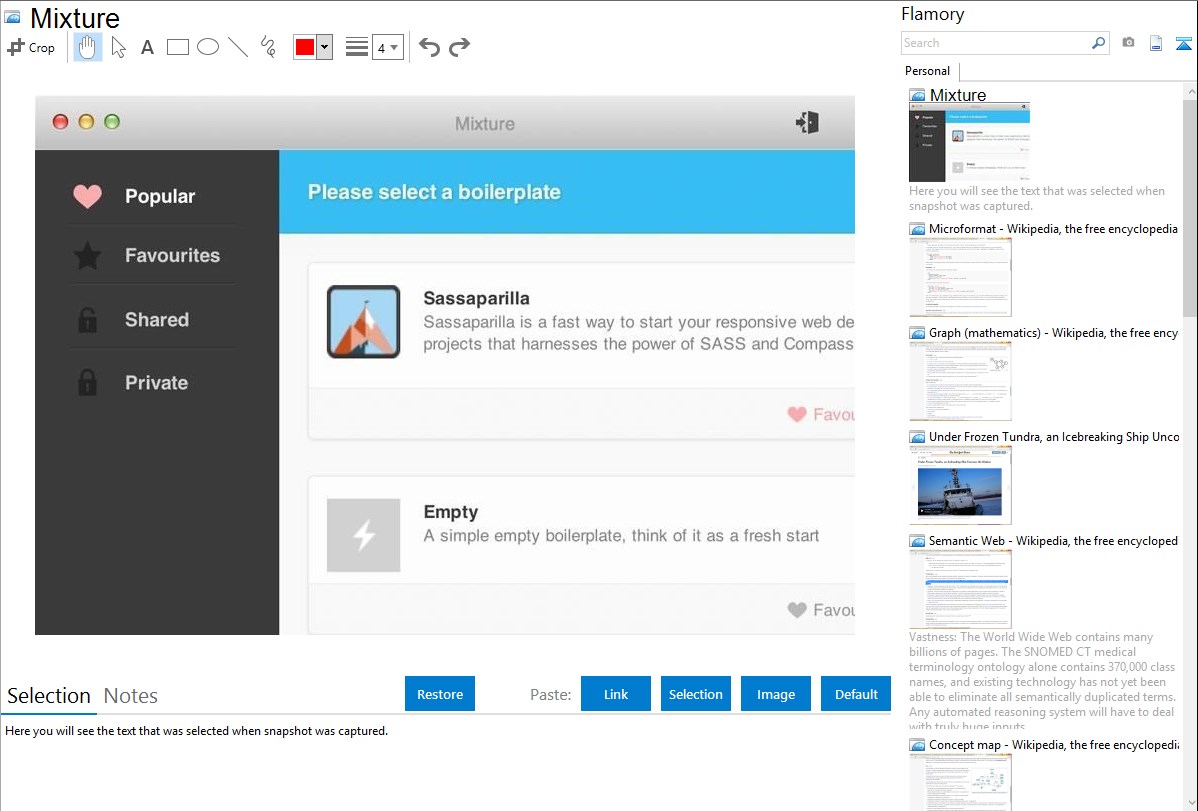1198x811 pixels.
Task: Click the Private locked padlock icon
Action: pos(87,382)
